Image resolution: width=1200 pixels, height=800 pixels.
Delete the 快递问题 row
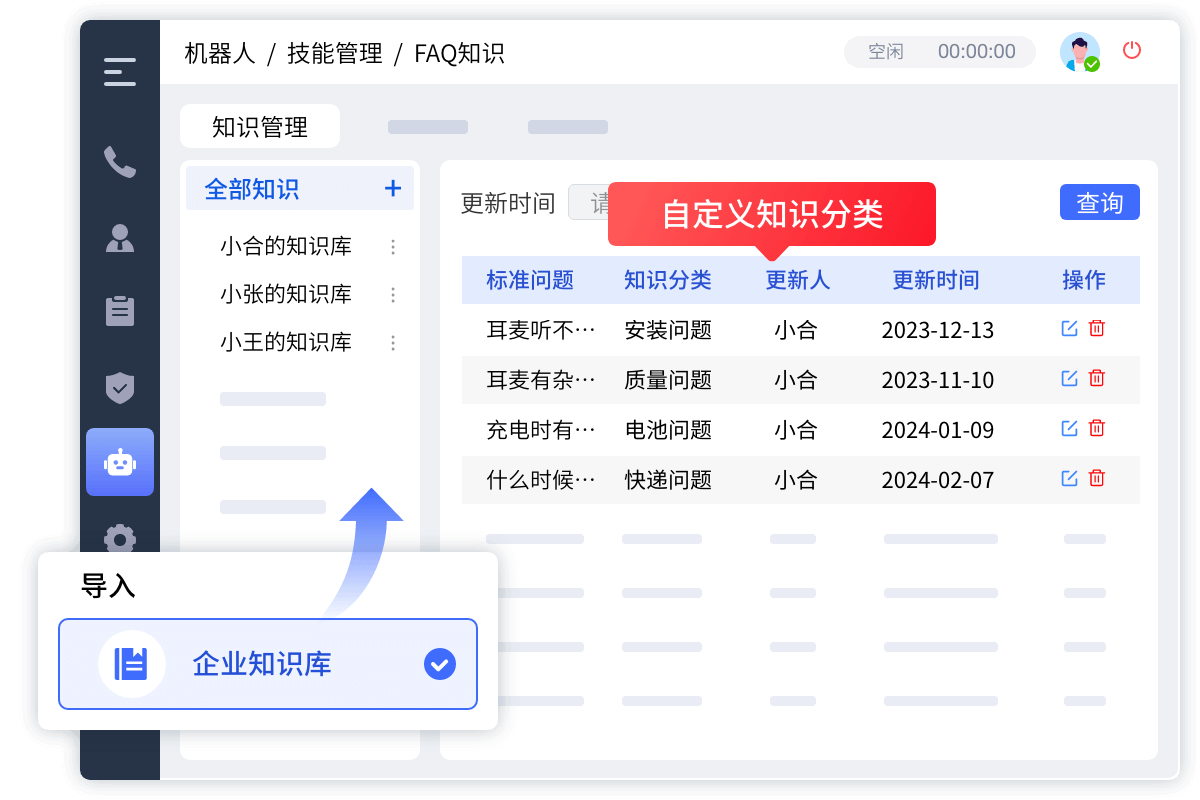pyautogui.click(x=1097, y=478)
